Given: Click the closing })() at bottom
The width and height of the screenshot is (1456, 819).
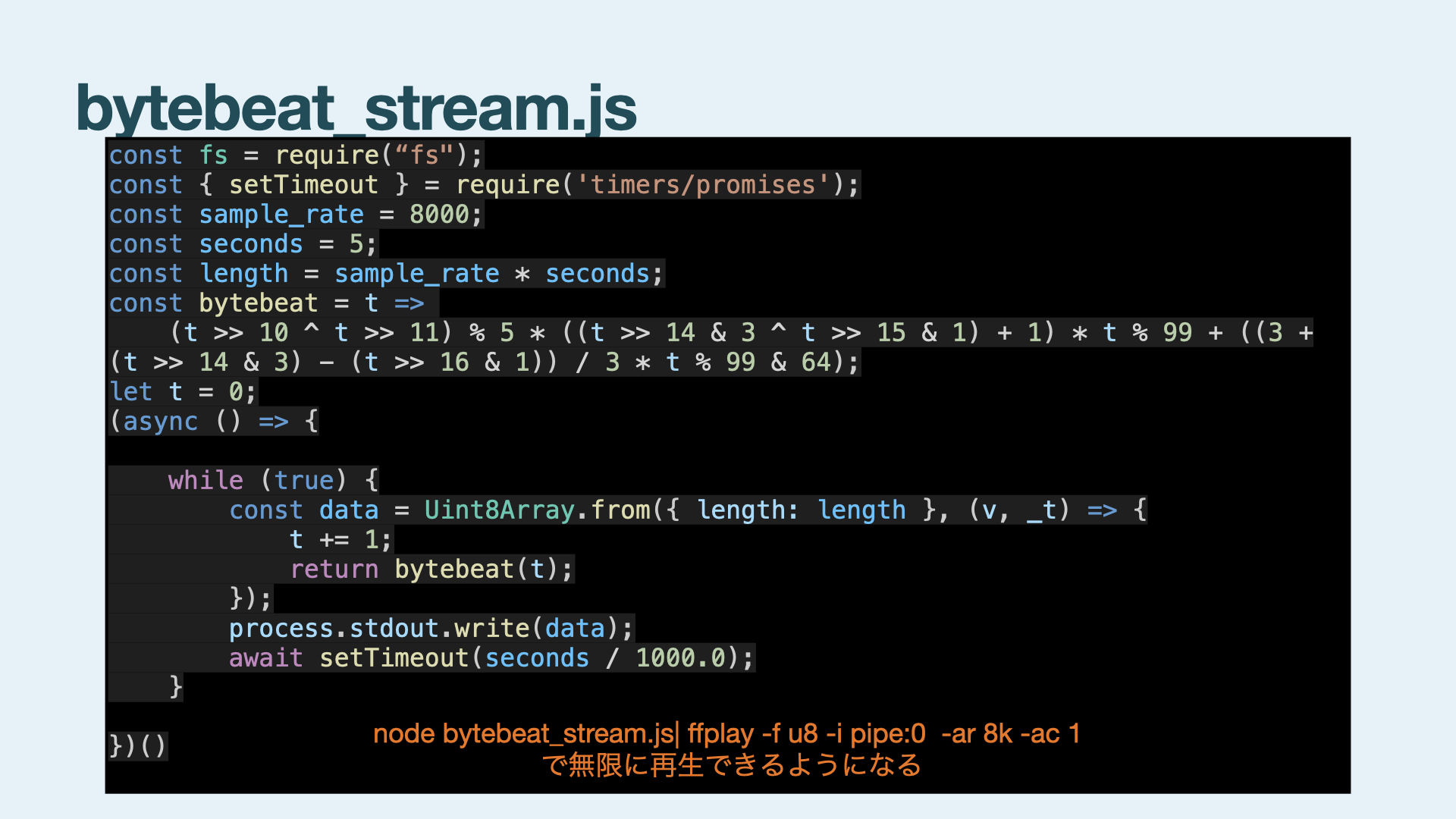Looking at the screenshot, I should point(137,746).
